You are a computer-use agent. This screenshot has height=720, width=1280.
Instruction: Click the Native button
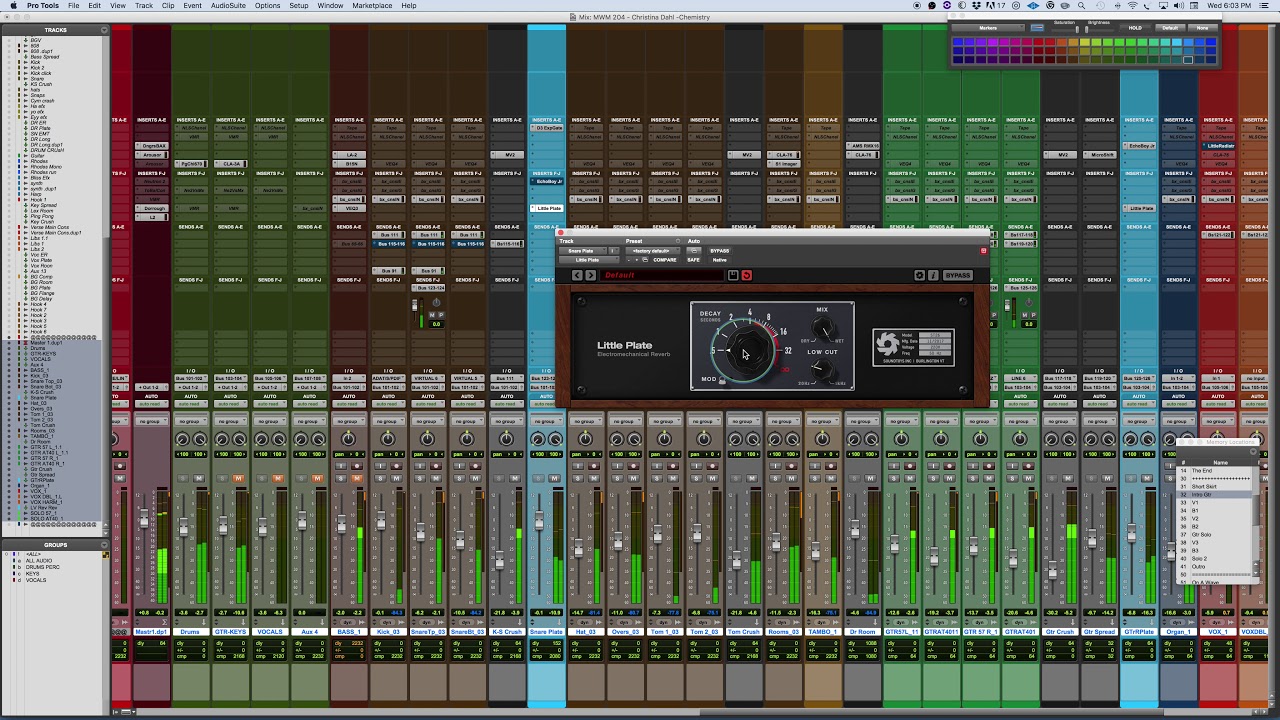pyautogui.click(x=720, y=260)
